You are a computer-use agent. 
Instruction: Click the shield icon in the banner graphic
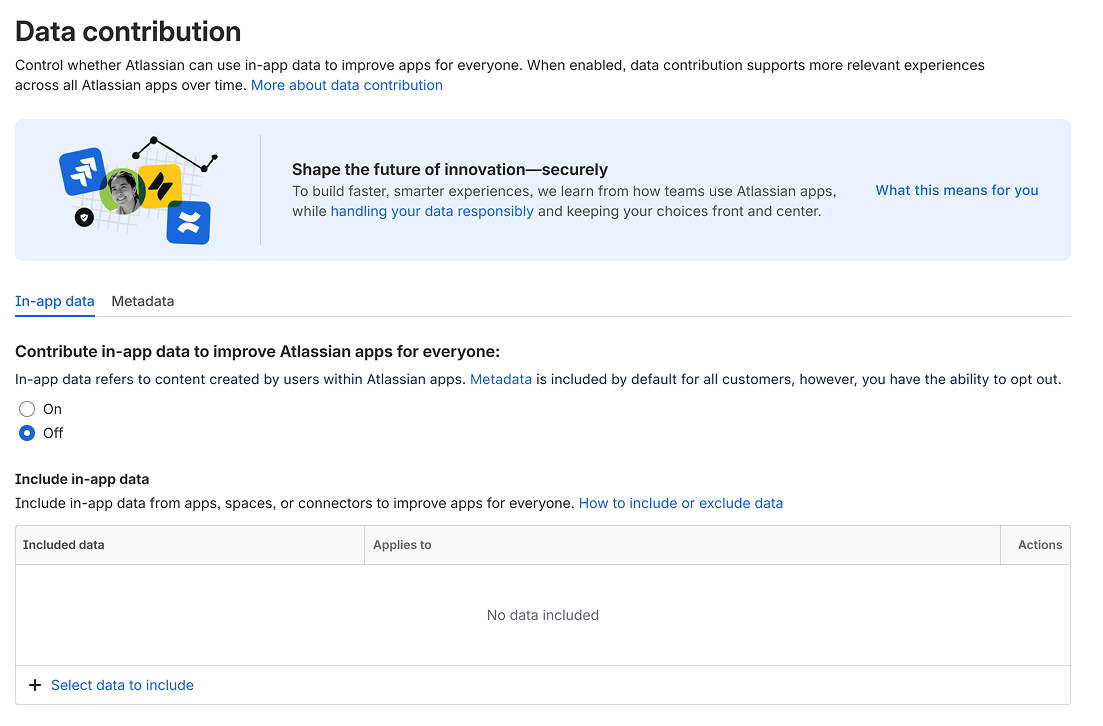pyautogui.click(x=84, y=217)
